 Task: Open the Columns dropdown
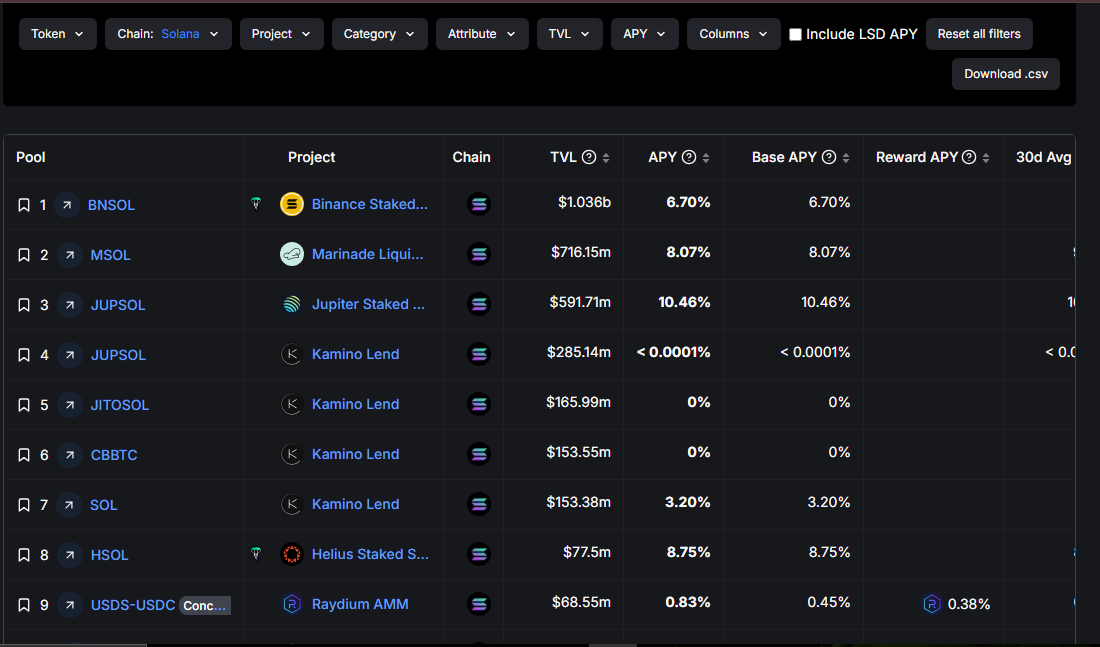[734, 34]
